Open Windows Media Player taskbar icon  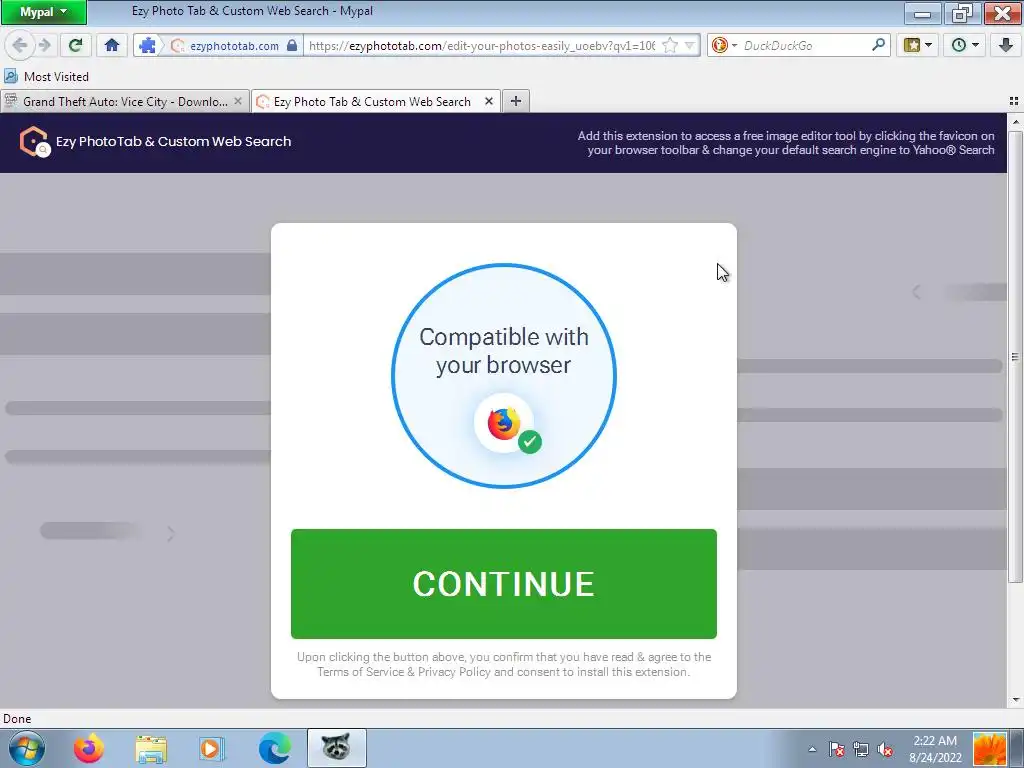pos(212,748)
